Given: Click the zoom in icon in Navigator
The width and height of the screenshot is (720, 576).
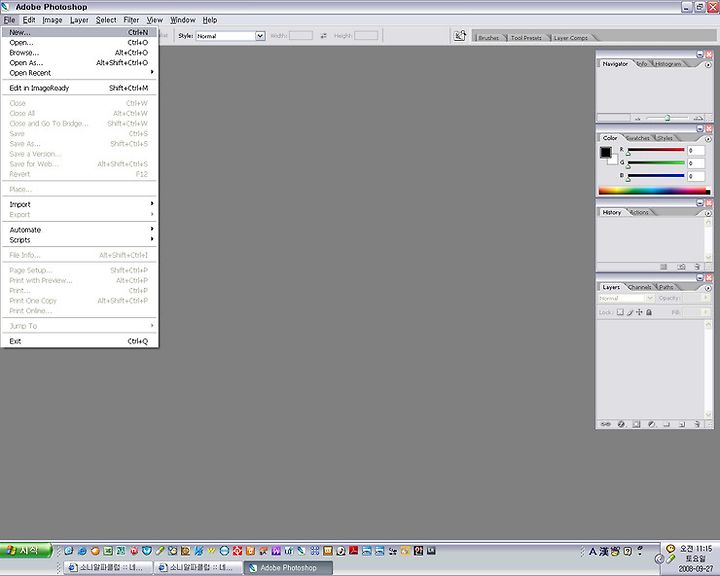Looking at the screenshot, I should click(698, 118).
